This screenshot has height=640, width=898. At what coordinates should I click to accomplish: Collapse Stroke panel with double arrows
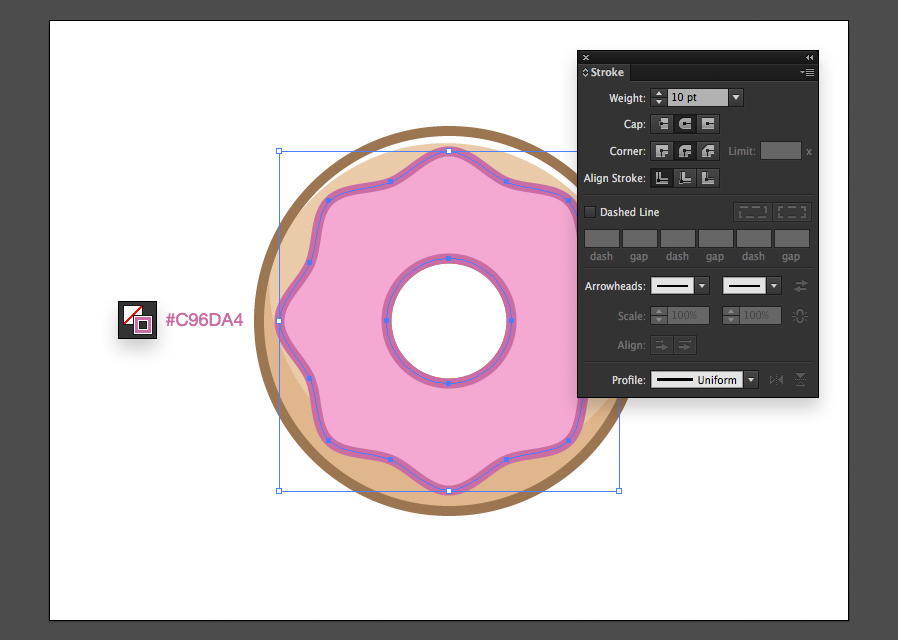tap(809, 57)
